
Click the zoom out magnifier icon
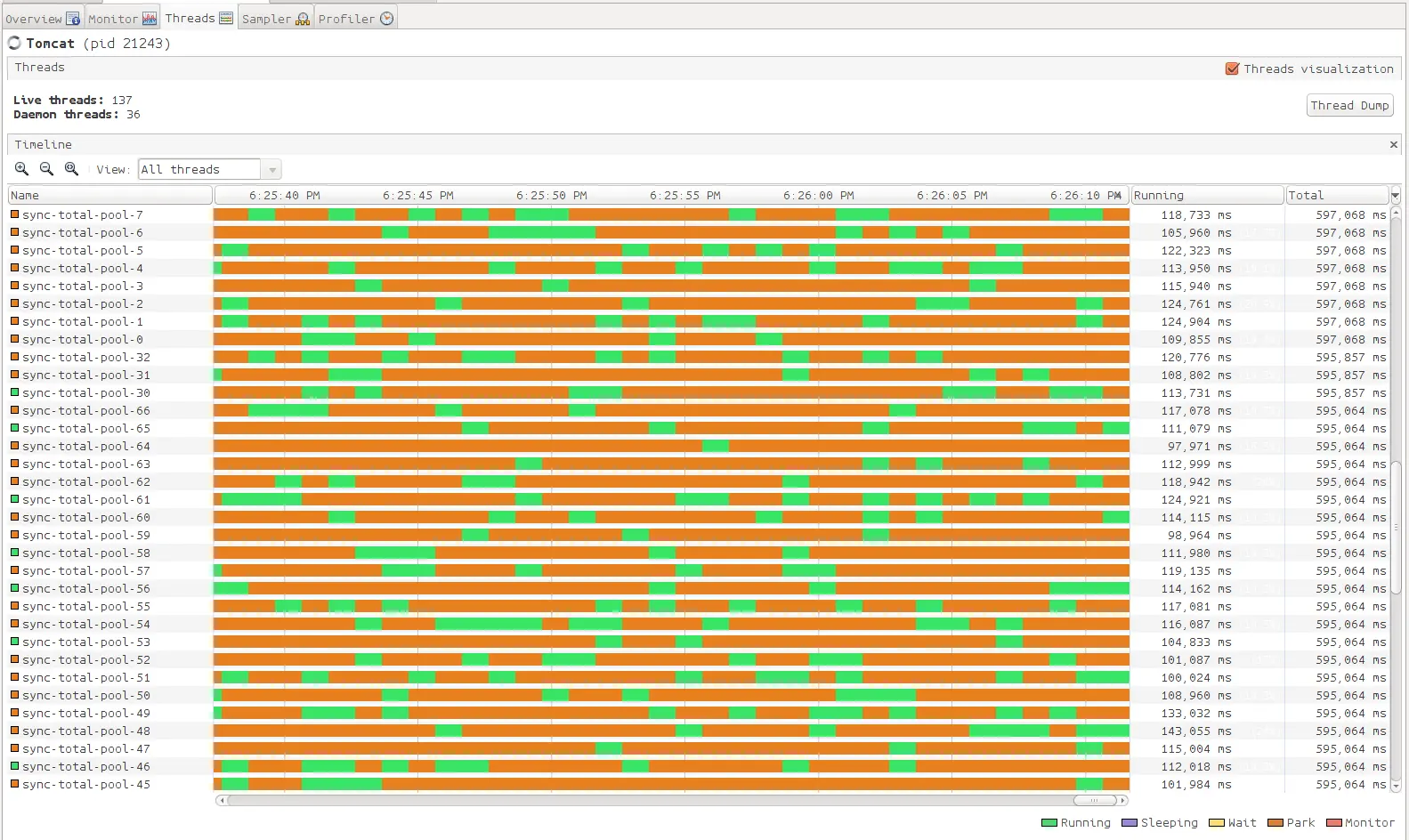click(x=46, y=169)
